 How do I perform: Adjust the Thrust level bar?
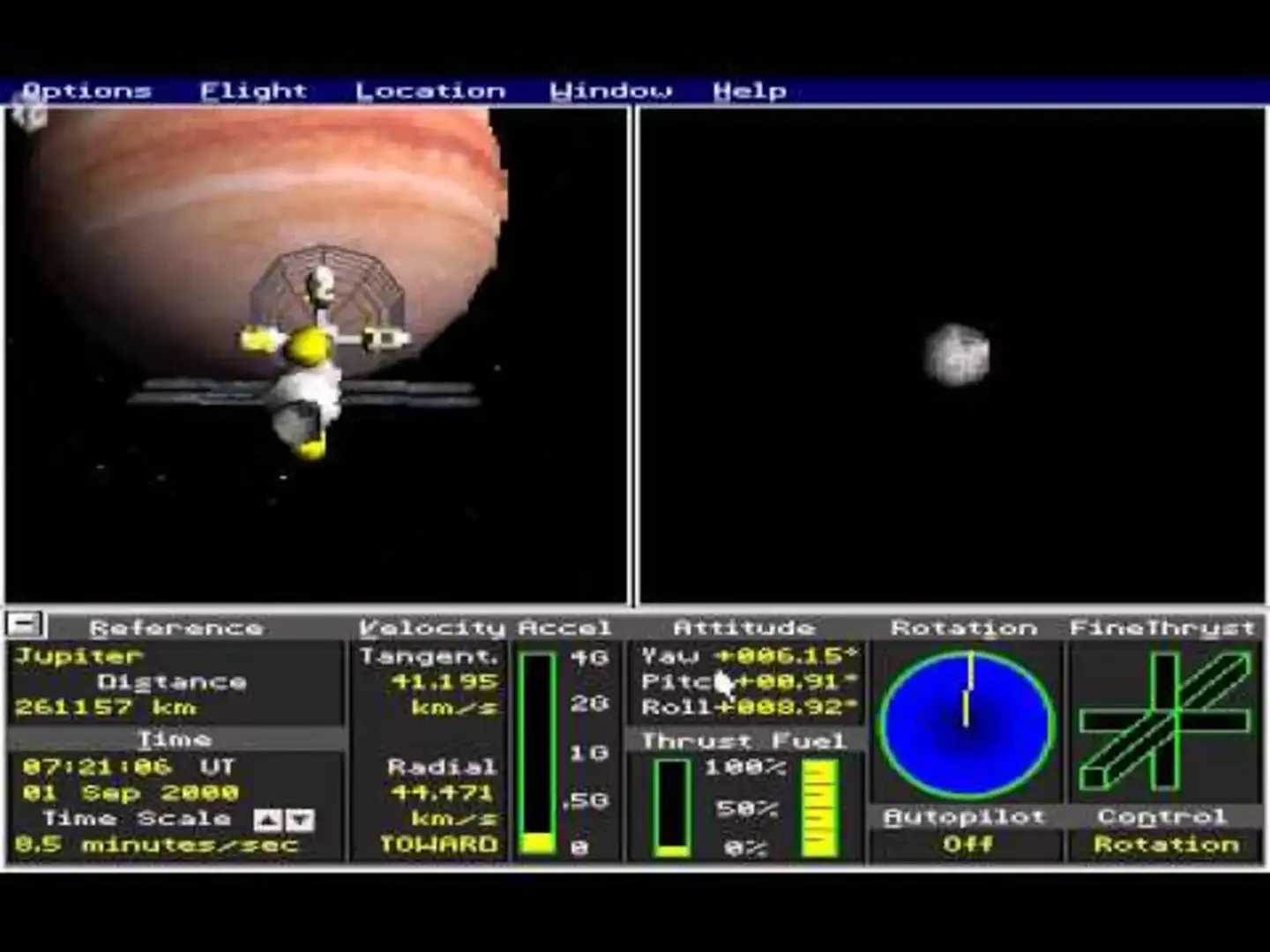click(673, 807)
